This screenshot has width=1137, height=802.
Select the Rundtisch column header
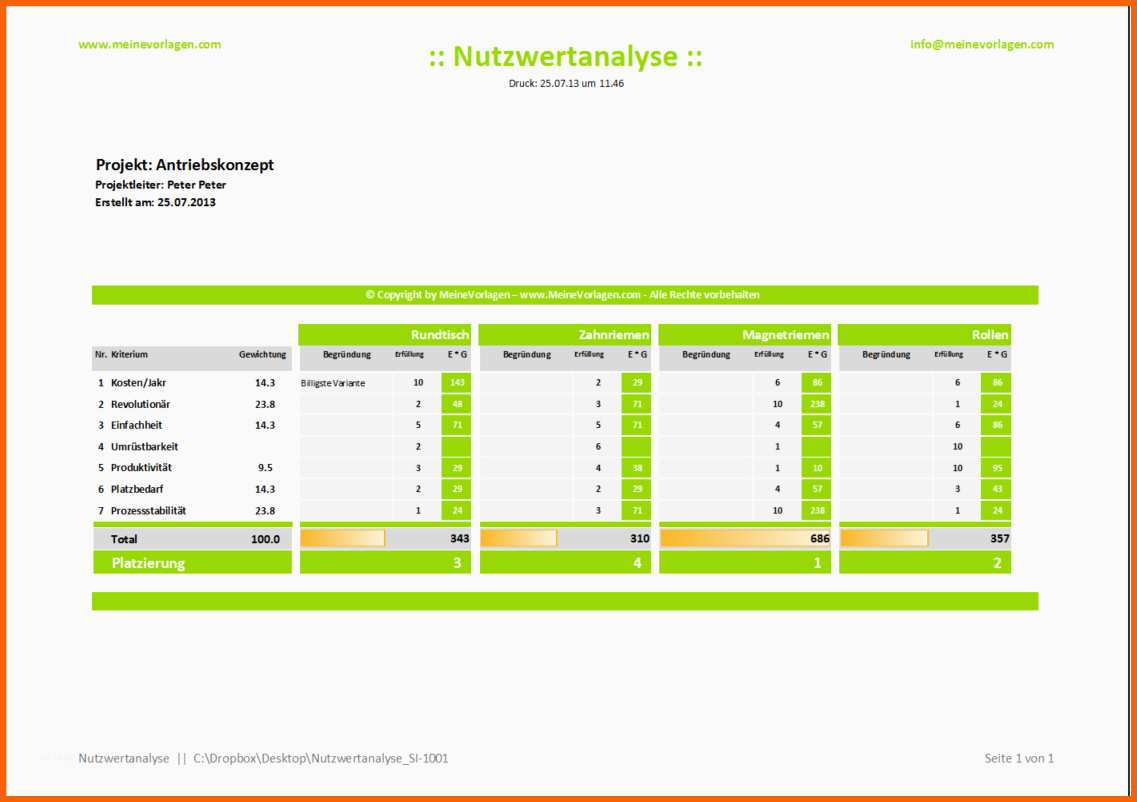385,334
